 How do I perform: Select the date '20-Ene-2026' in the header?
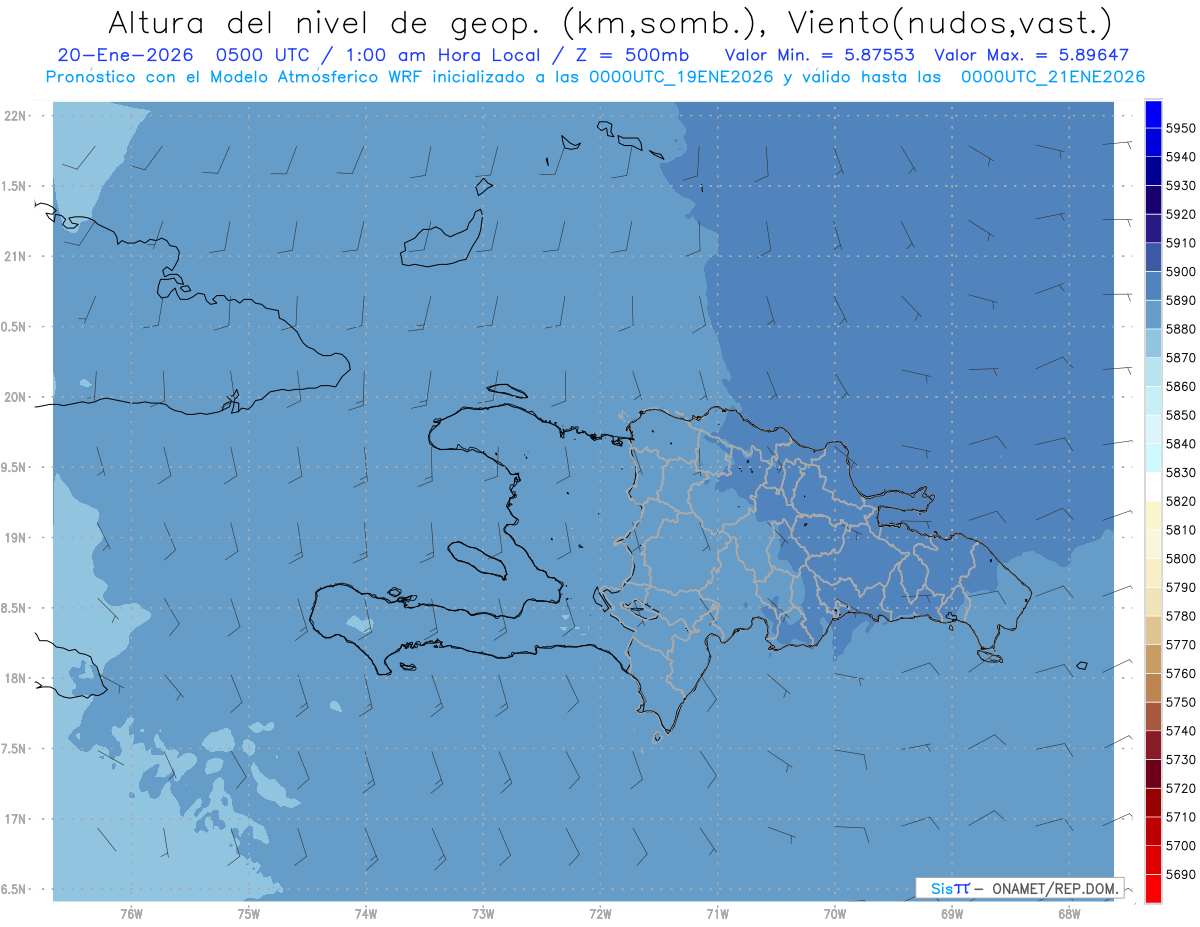pos(125,55)
